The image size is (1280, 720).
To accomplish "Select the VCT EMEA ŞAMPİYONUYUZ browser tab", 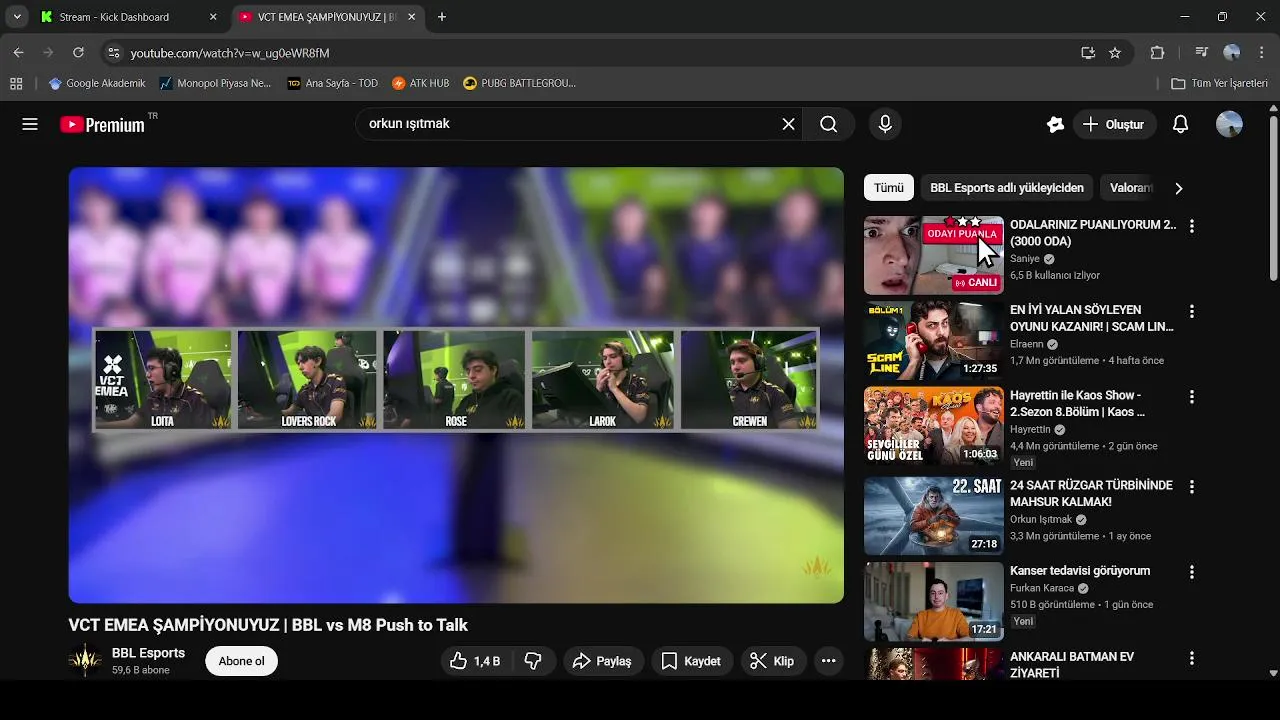I will 326,17.
